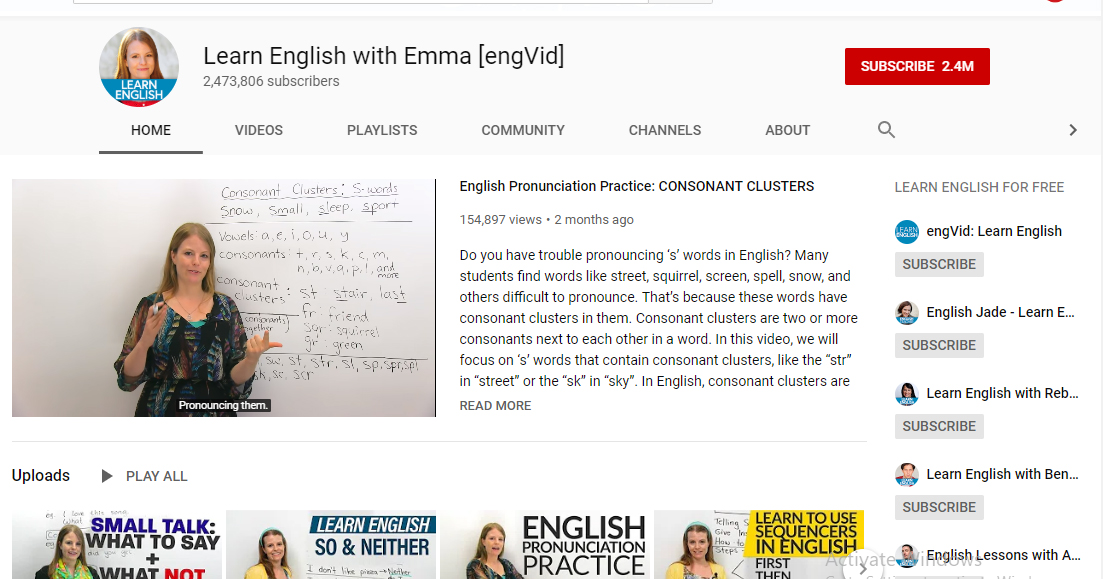The width and height of the screenshot is (1103, 579).
Task: Click the Play All triangle icon
Action: pyautogui.click(x=107, y=476)
